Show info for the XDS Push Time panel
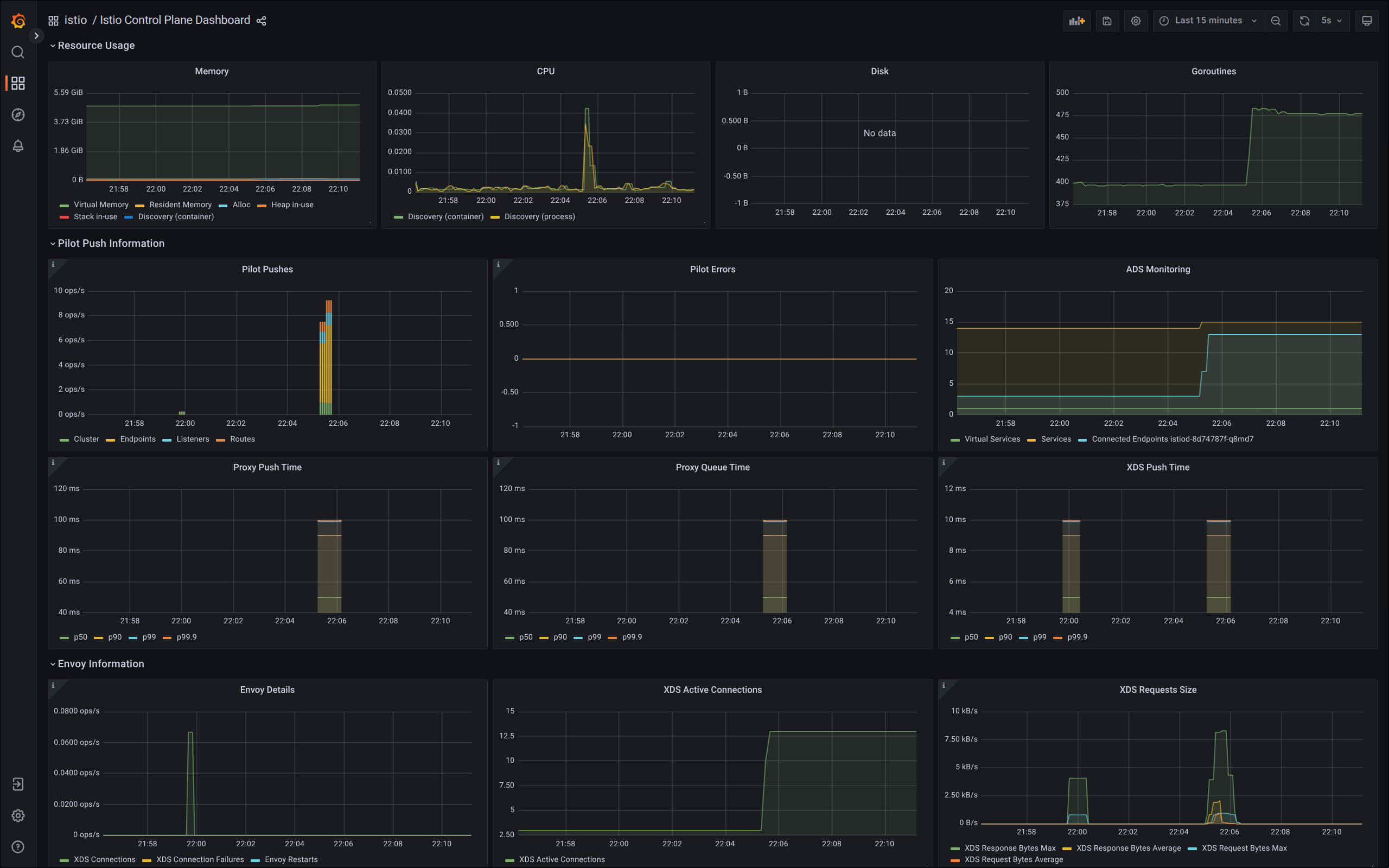This screenshot has height=868, width=1389. click(944, 463)
